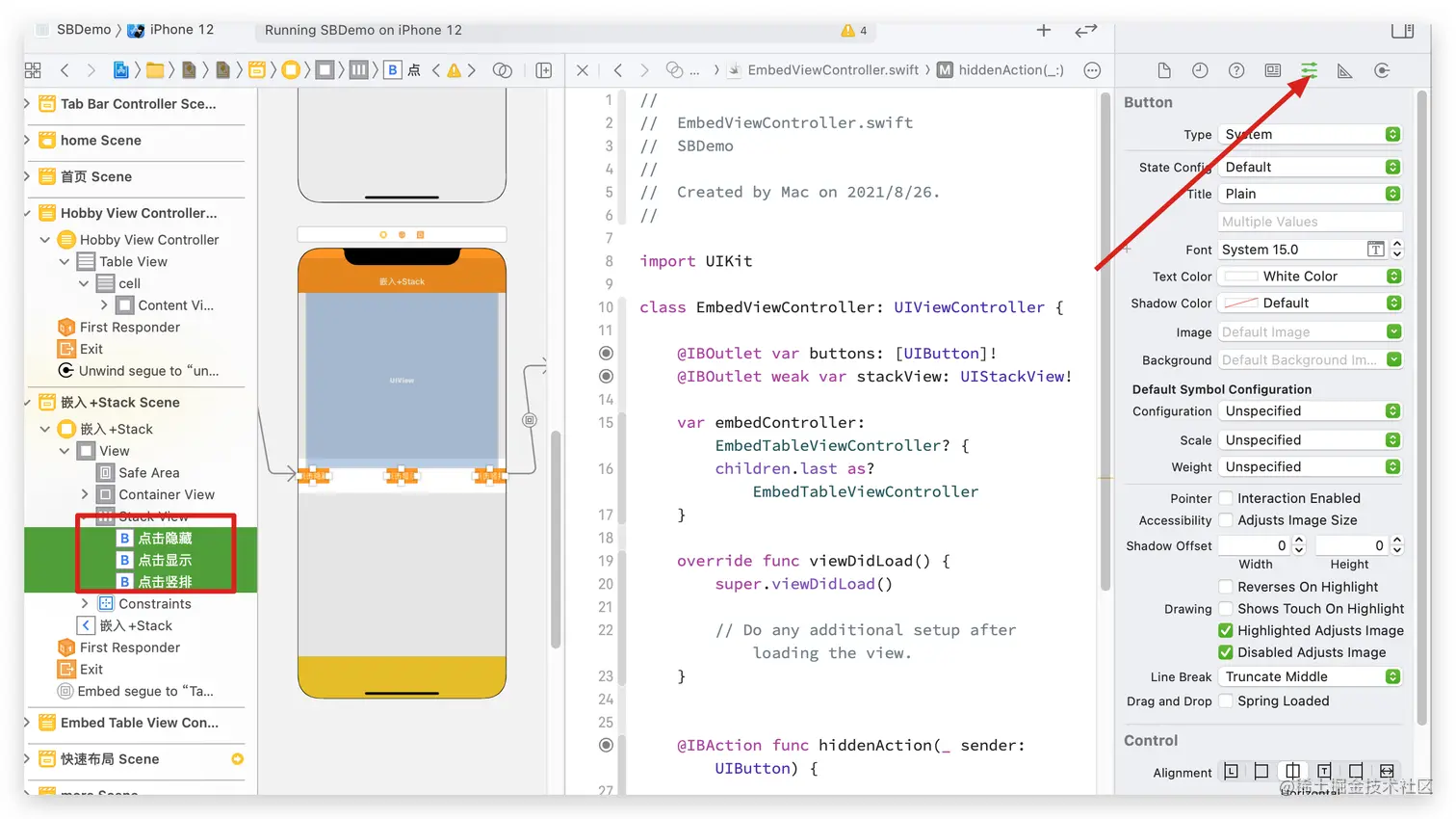
Task: Open the Shadow Color swatch dropdown
Action: [x=1310, y=304]
